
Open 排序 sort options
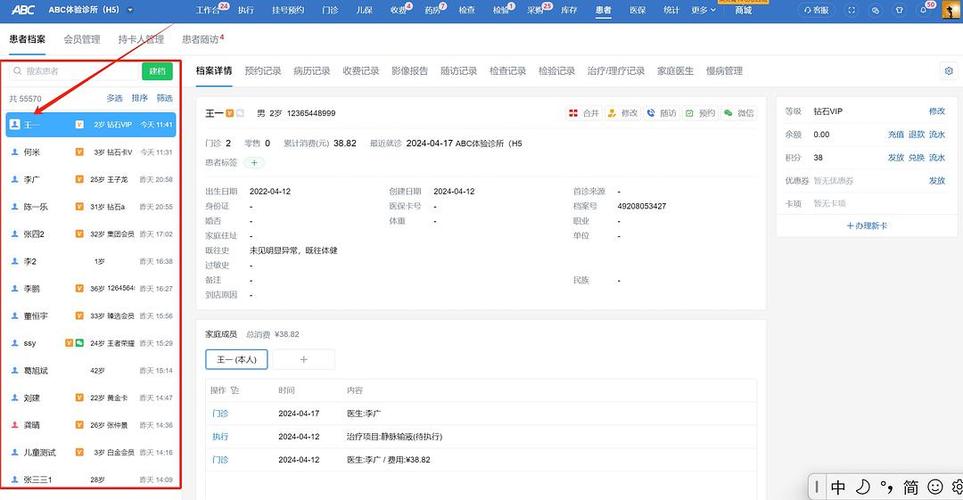pos(139,98)
